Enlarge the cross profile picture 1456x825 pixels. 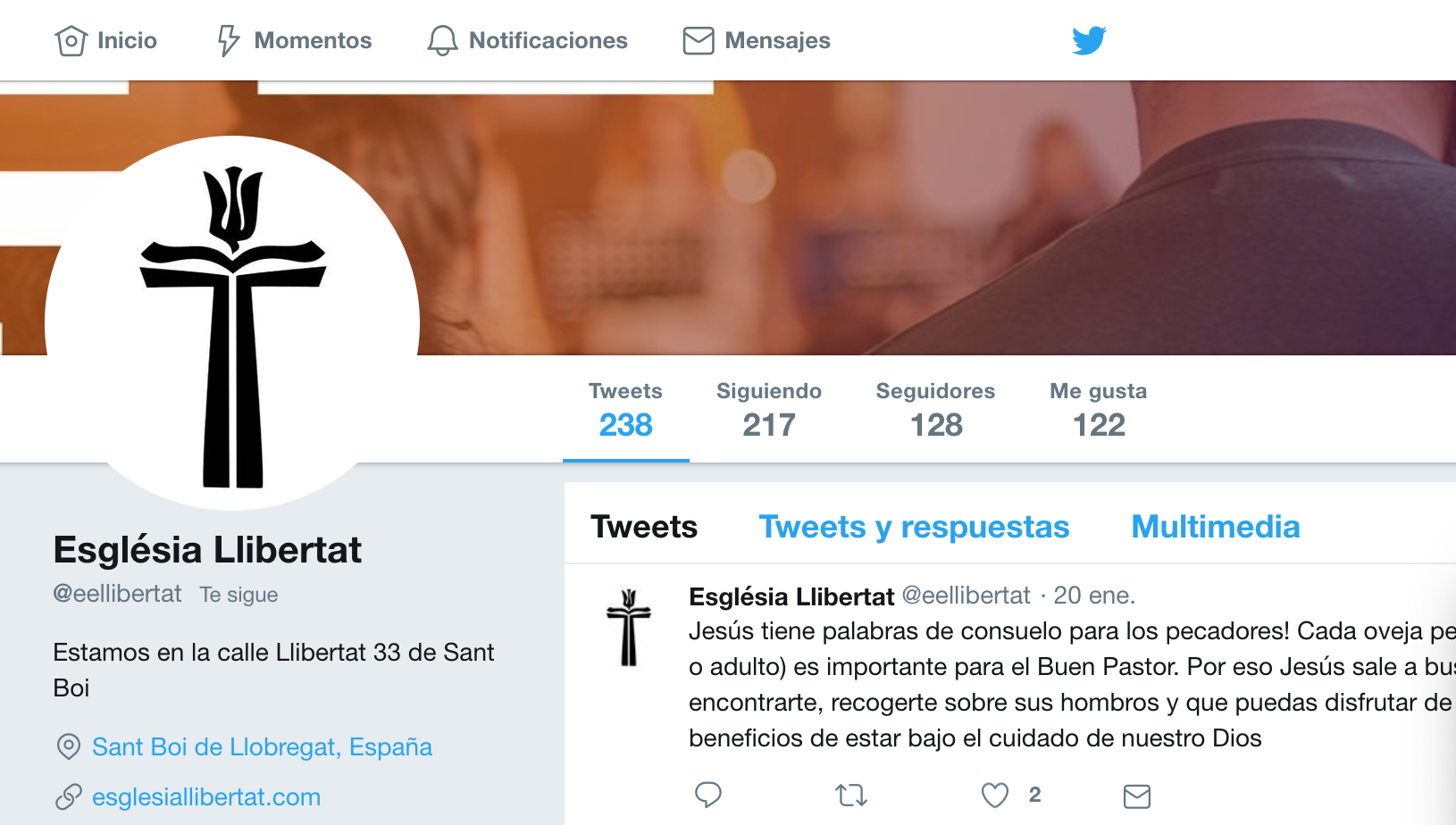point(232,323)
